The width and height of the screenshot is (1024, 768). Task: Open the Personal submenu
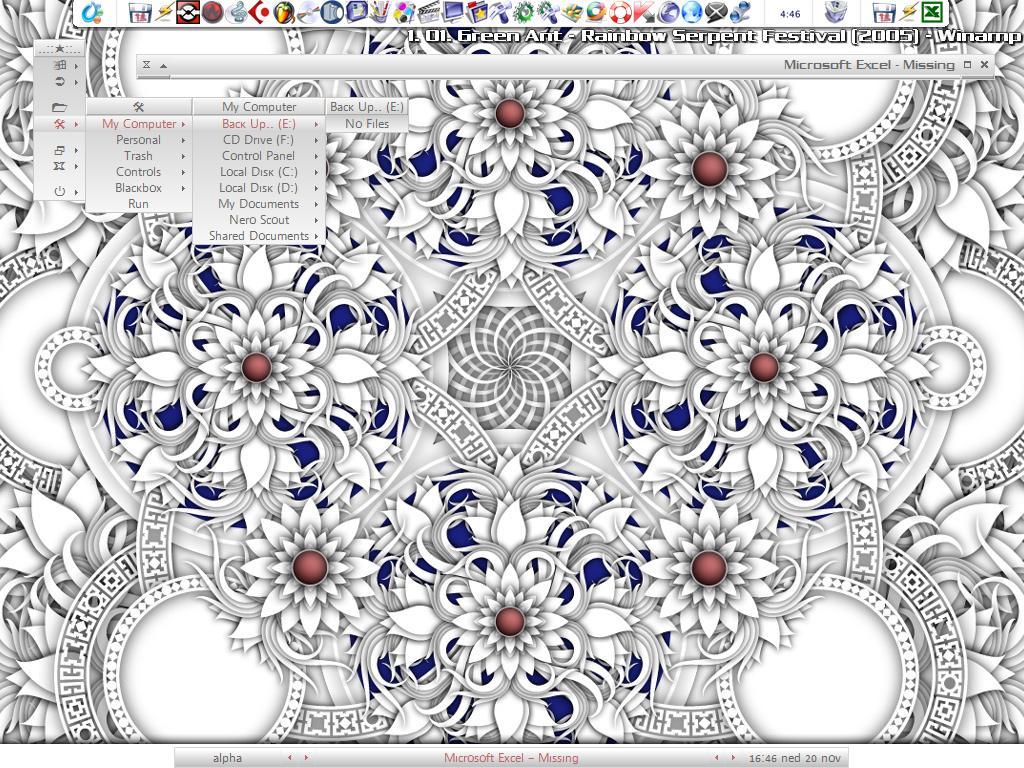138,140
